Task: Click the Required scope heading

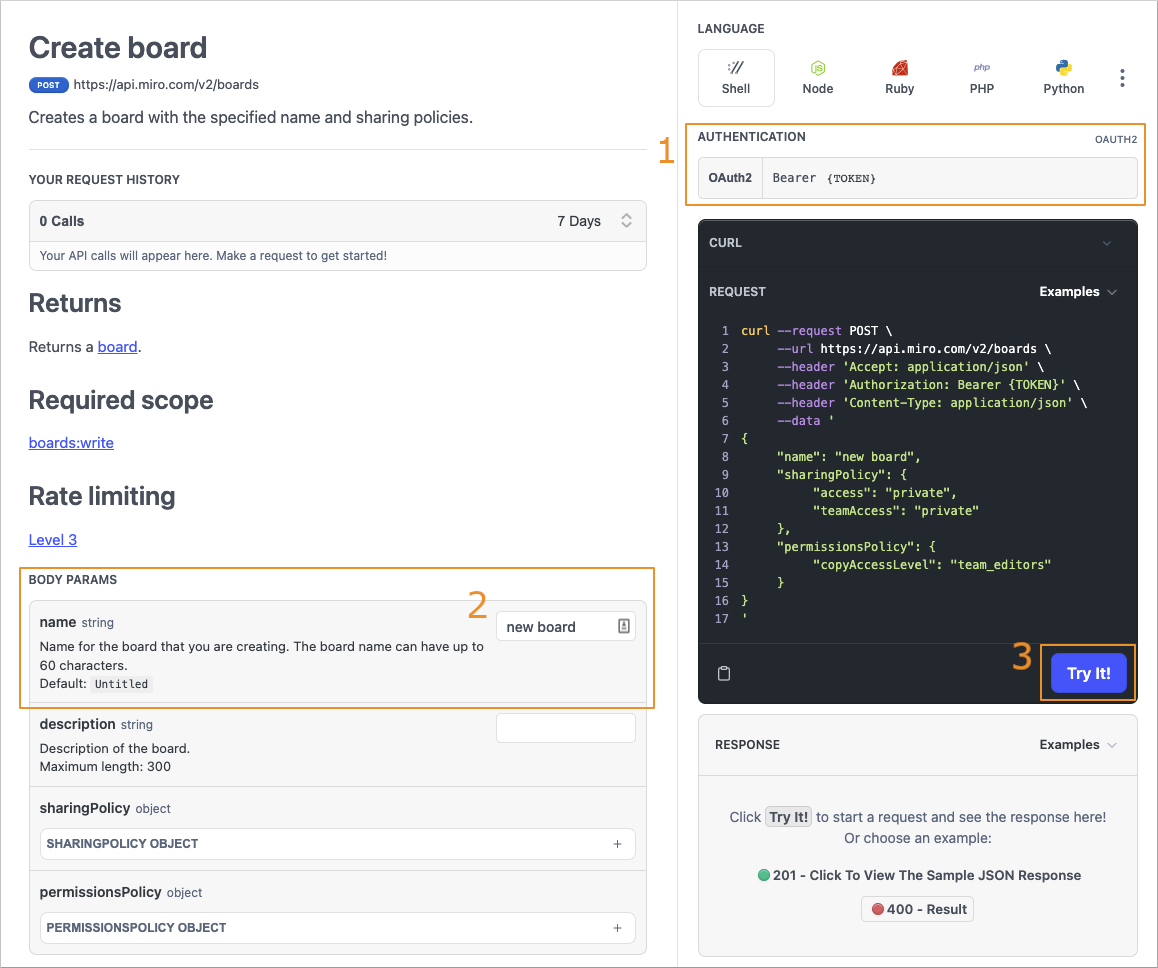Action: pos(121,400)
